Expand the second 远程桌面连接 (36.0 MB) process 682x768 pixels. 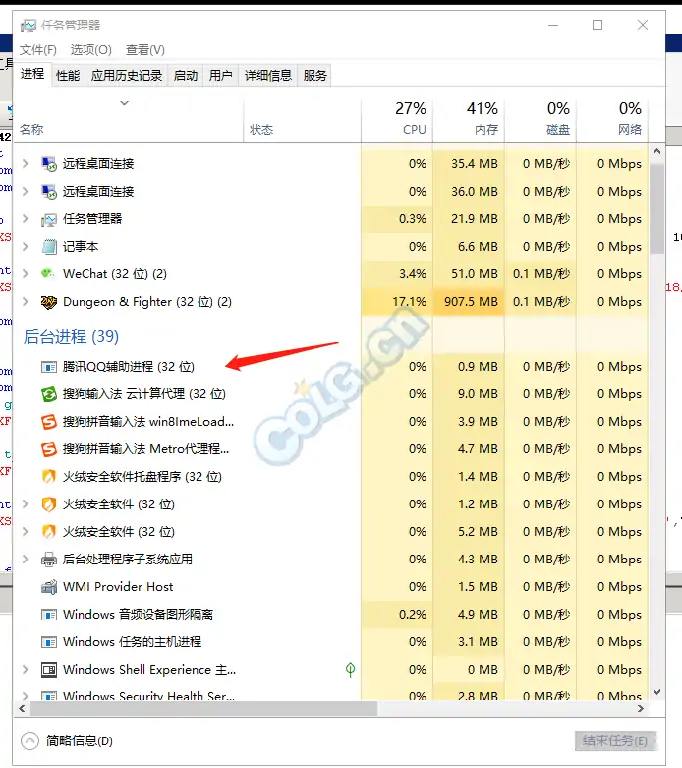point(25,192)
